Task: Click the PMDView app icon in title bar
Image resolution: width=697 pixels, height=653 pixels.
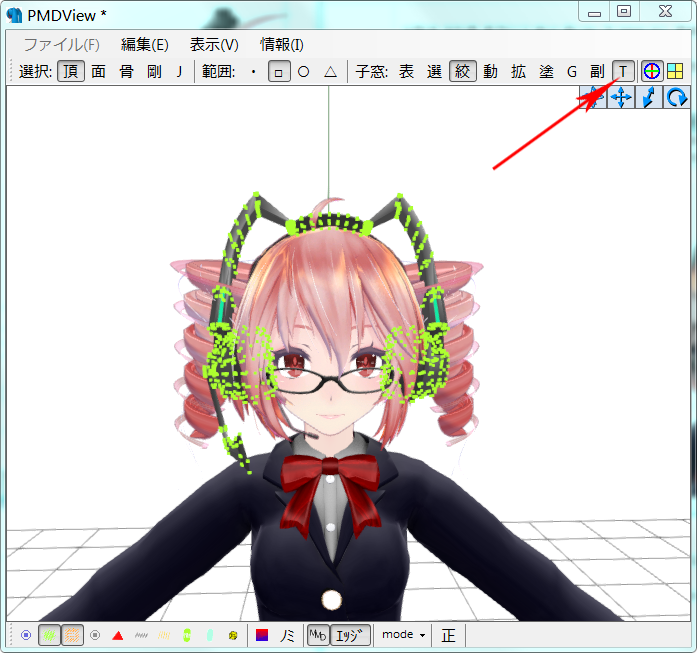Action: pos(14,15)
